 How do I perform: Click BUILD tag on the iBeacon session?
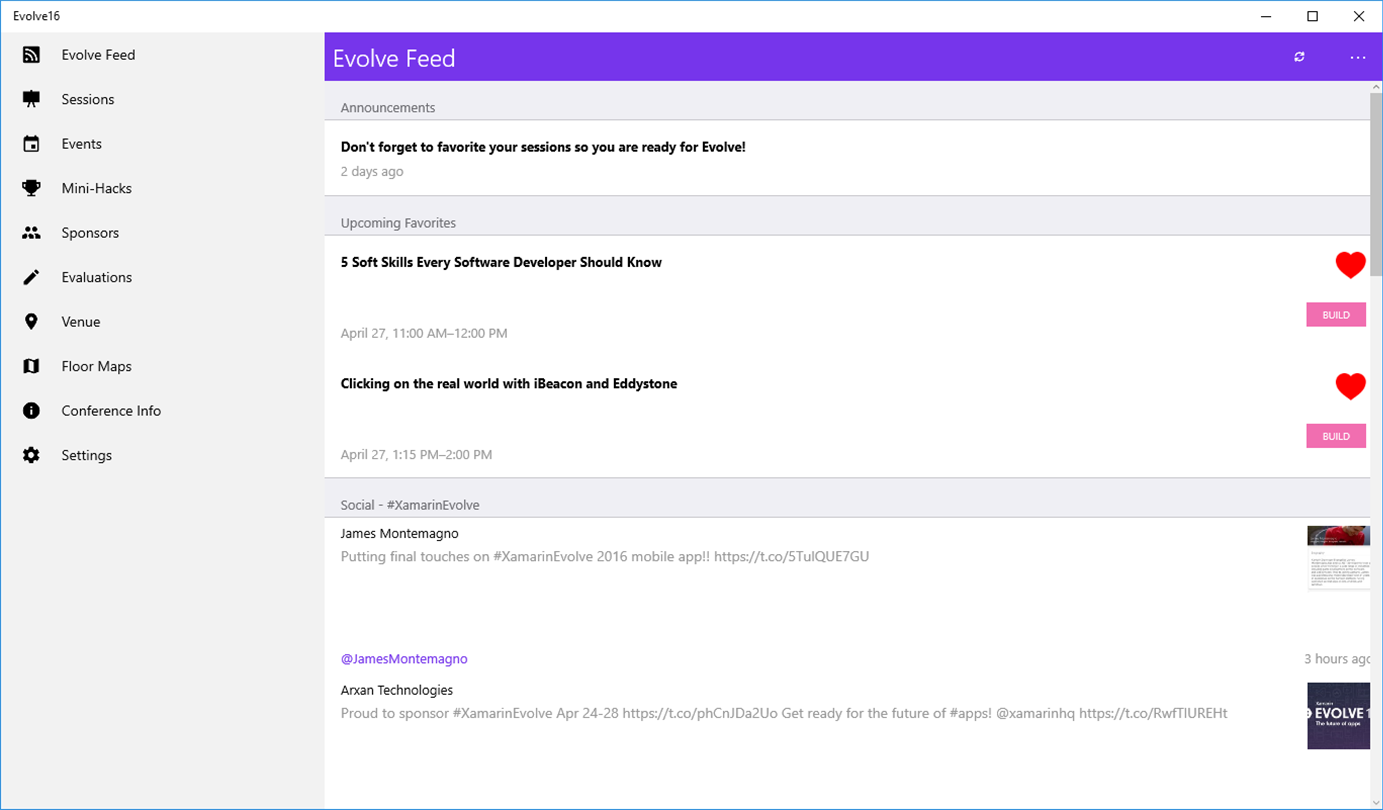pyautogui.click(x=1336, y=436)
